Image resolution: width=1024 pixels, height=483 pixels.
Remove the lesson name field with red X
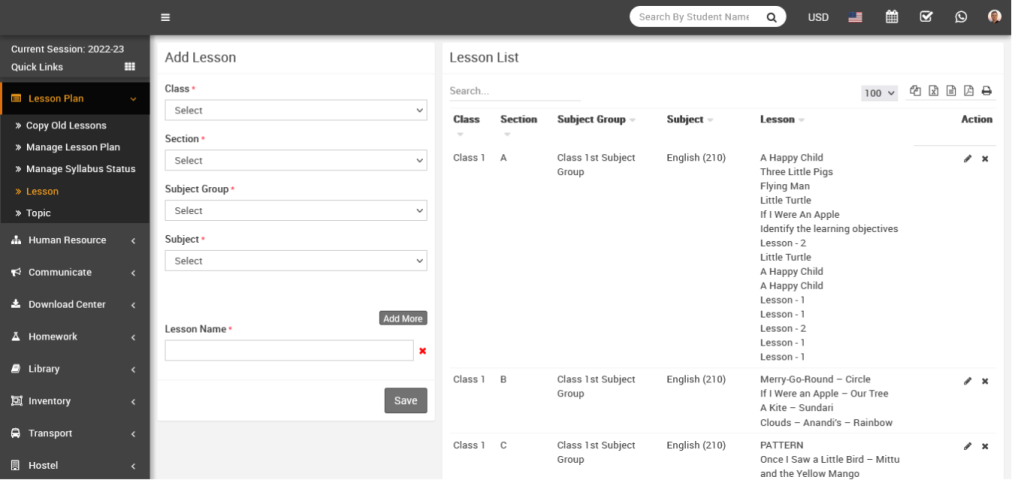[x=422, y=351]
